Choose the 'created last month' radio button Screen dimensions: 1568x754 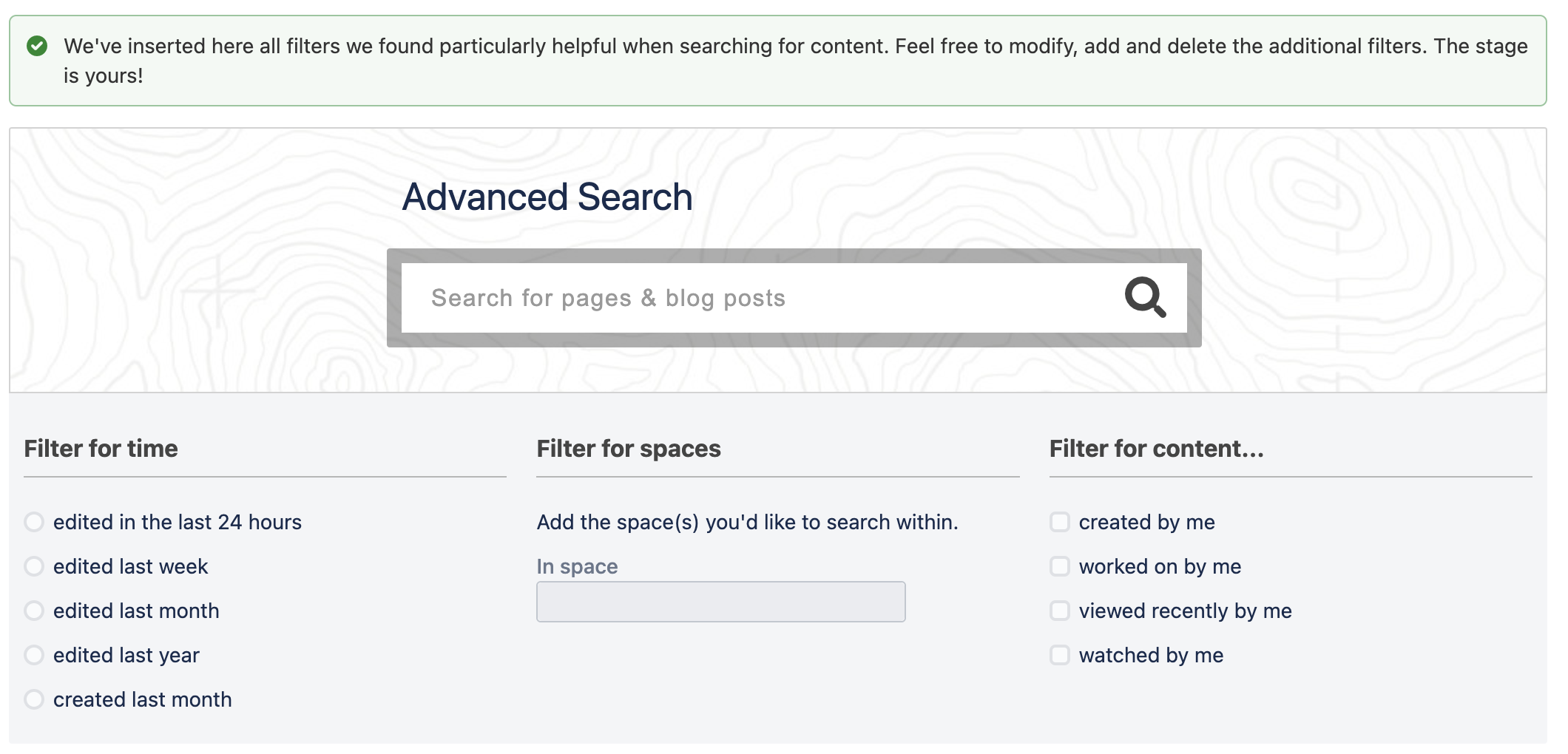(34, 699)
